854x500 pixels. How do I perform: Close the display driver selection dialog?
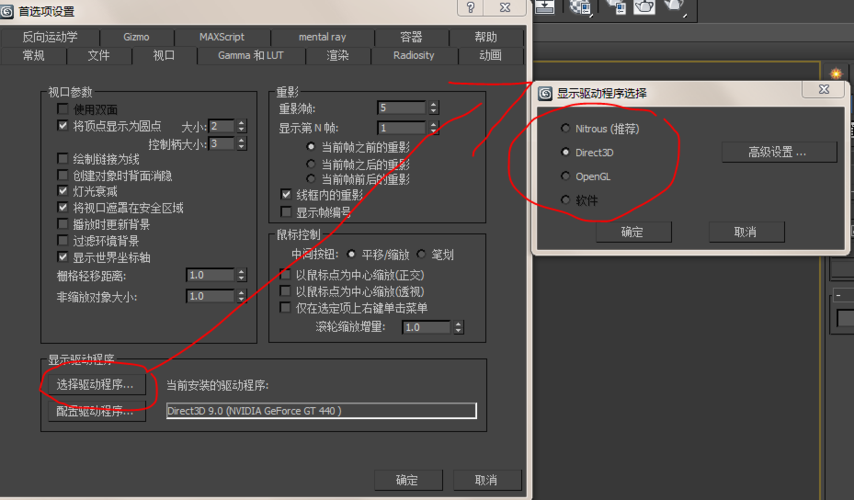824,89
